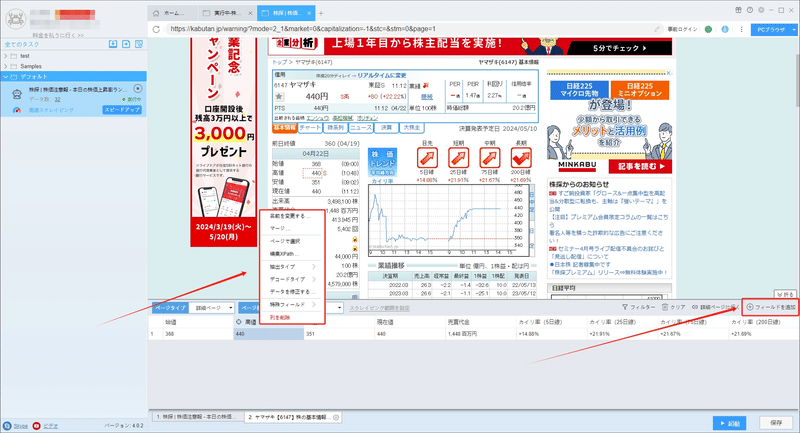800x433 pixels.
Task: Expand the test folder
Action: coord(6,56)
